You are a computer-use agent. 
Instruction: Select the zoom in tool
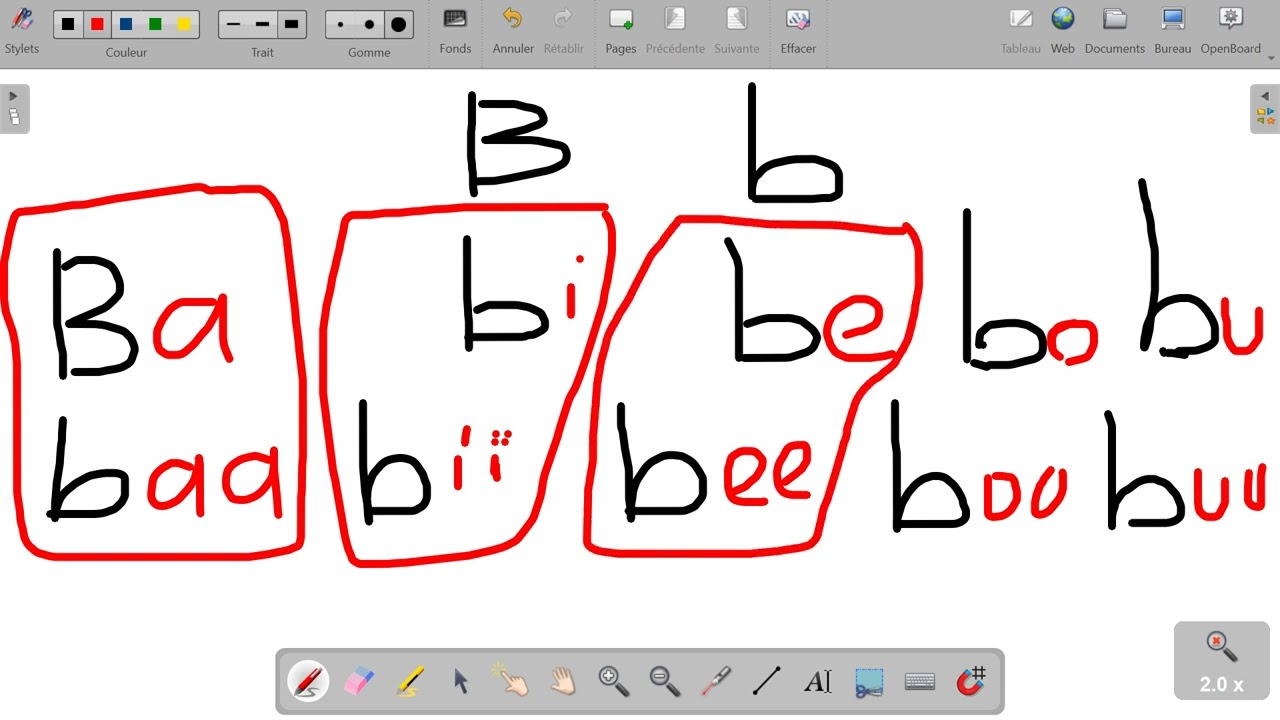pos(613,682)
